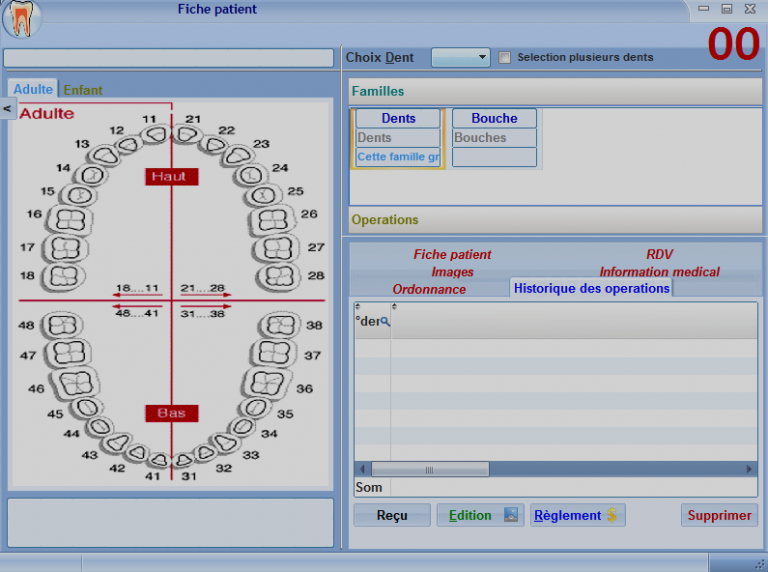This screenshot has width=768, height=572.
Task: Open the Images tab
Action: coord(452,272)
